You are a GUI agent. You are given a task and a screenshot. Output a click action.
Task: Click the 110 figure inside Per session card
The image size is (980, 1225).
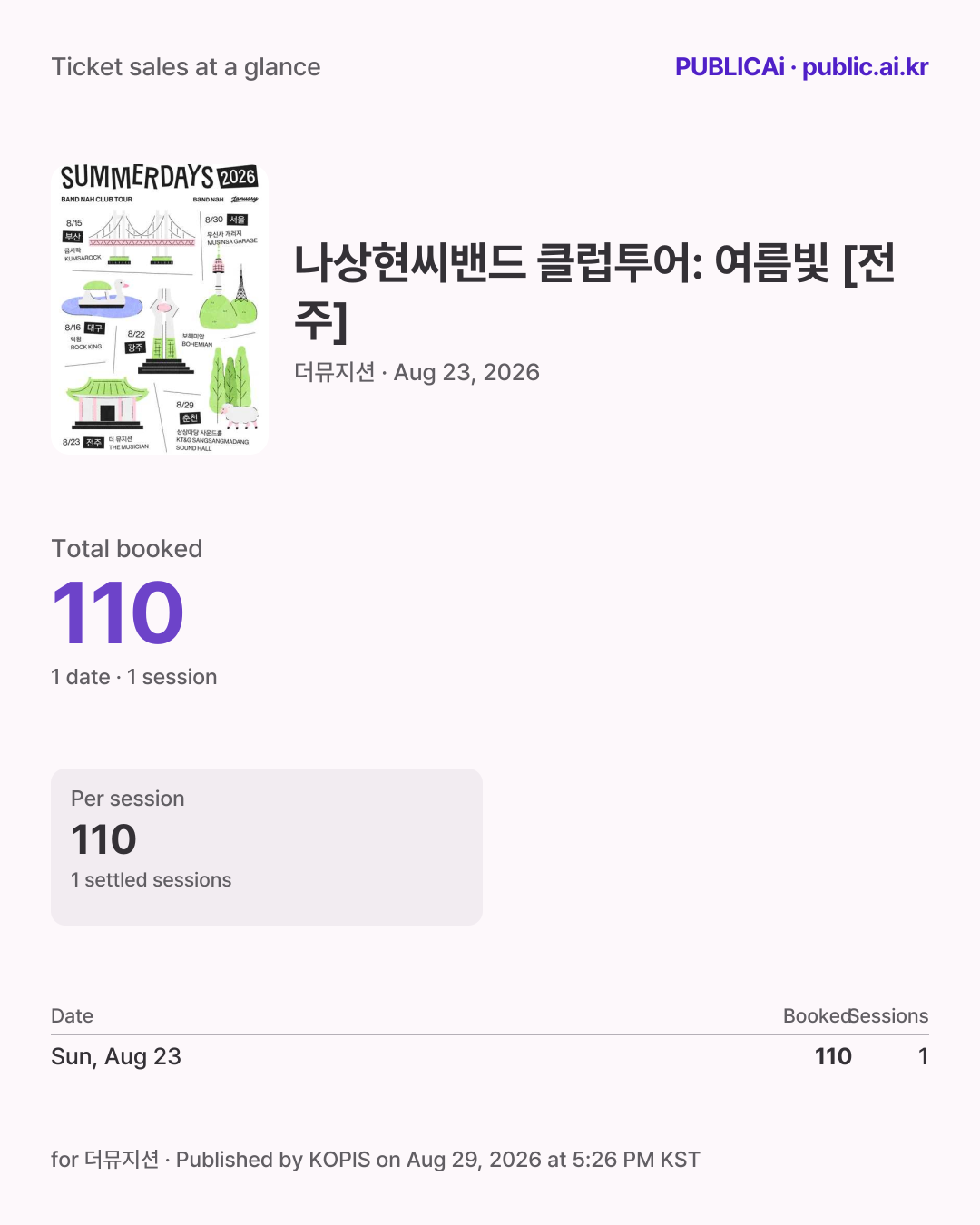(103, 839)
